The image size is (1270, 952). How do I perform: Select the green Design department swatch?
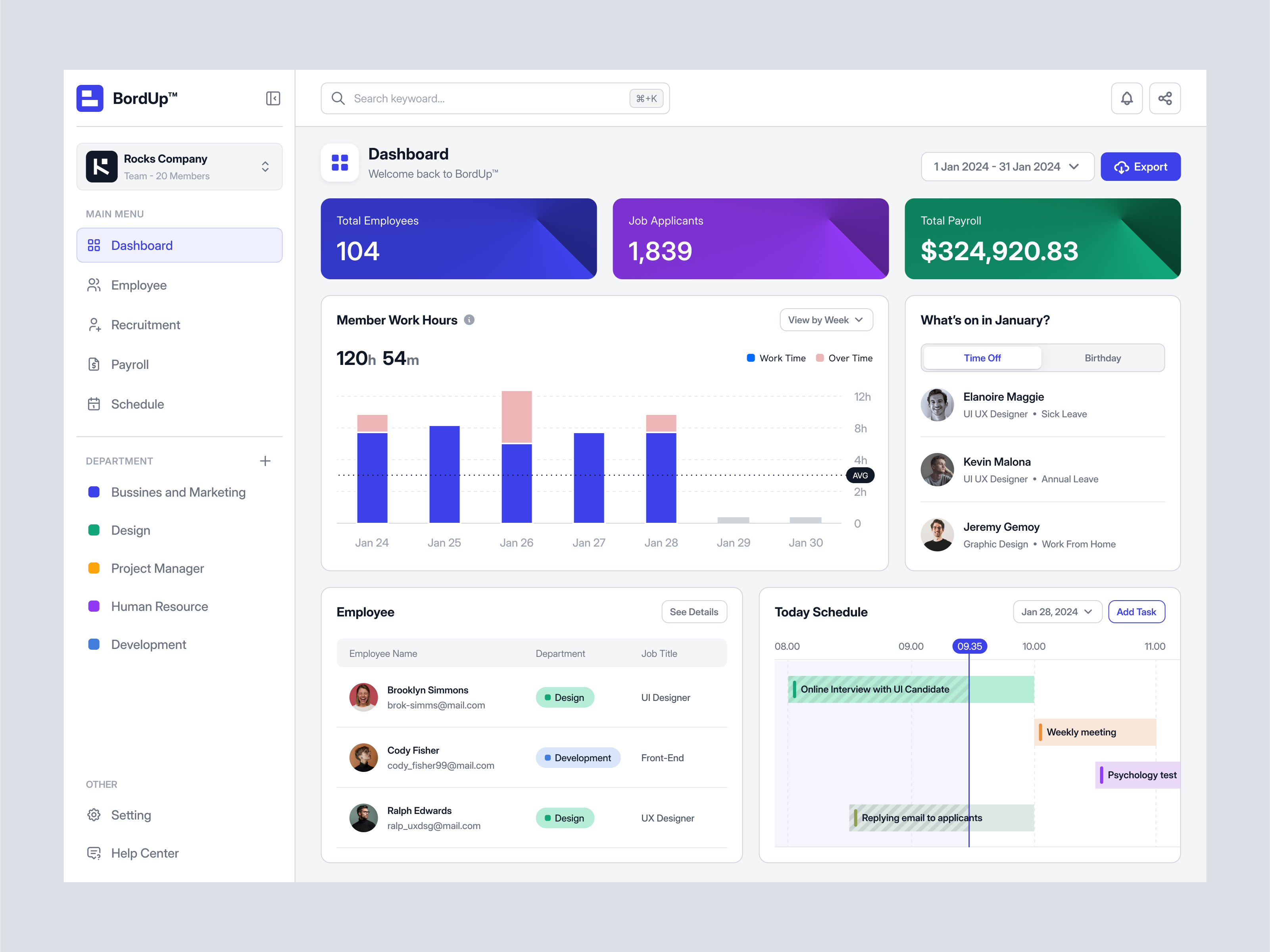[94, 530]
